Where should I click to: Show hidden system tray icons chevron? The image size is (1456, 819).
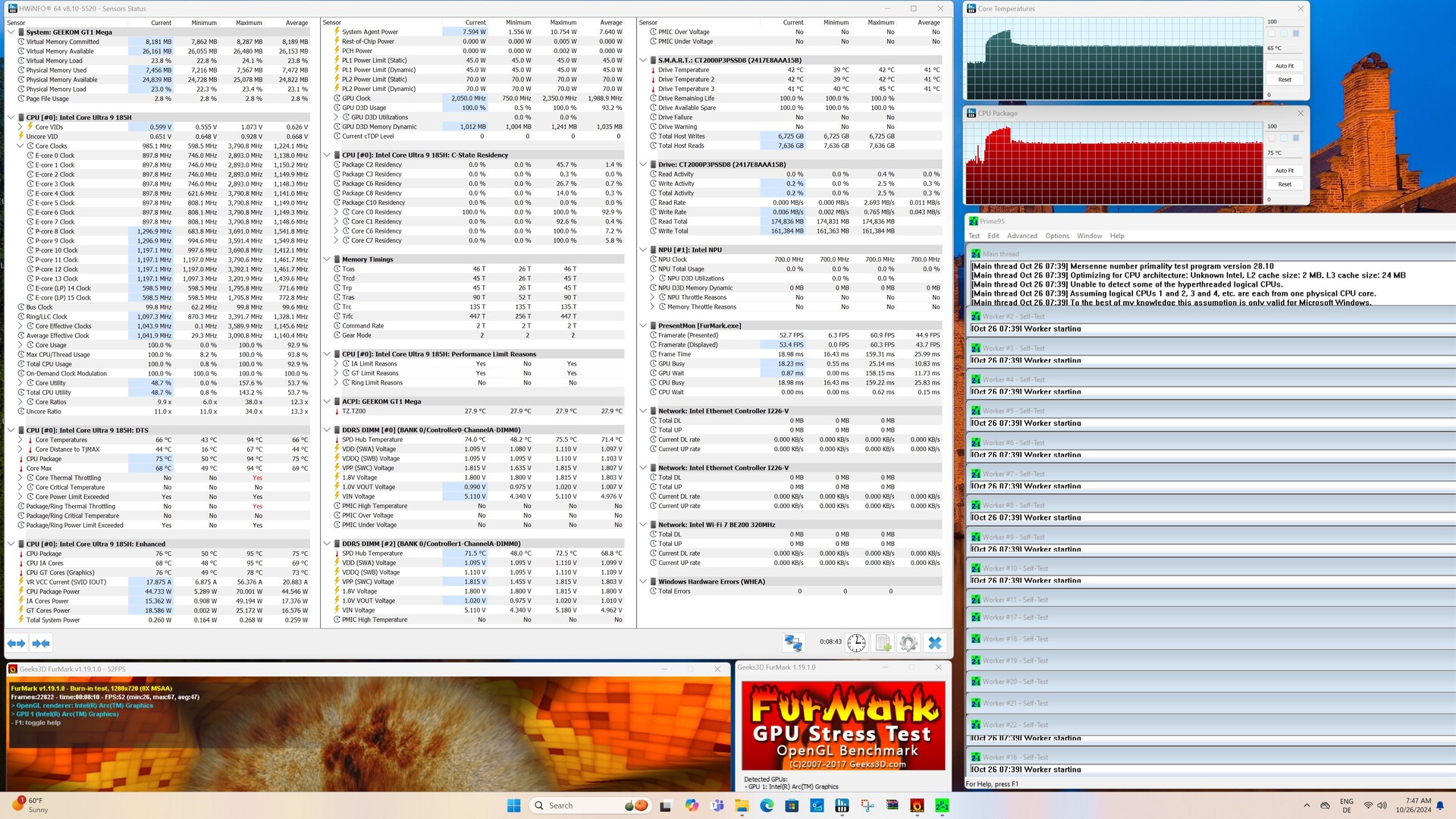[x=1307, y=805]
